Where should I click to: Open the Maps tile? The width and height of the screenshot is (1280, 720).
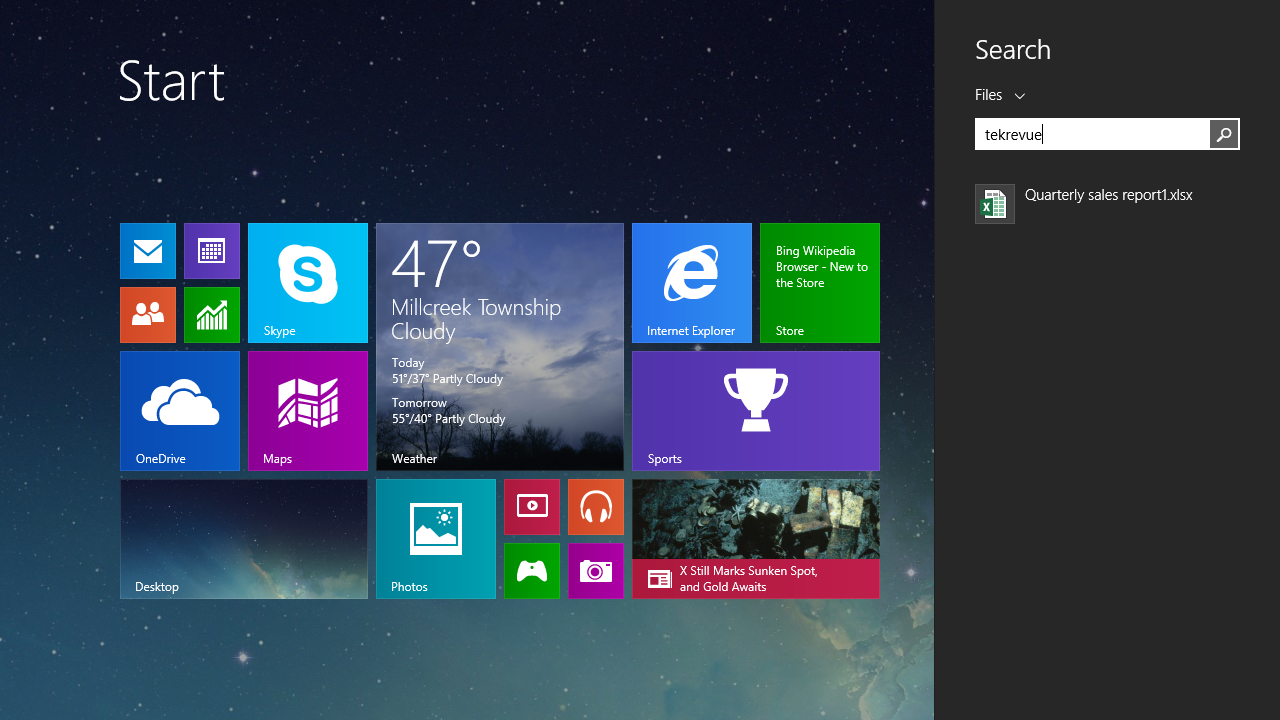coord(308,411)
